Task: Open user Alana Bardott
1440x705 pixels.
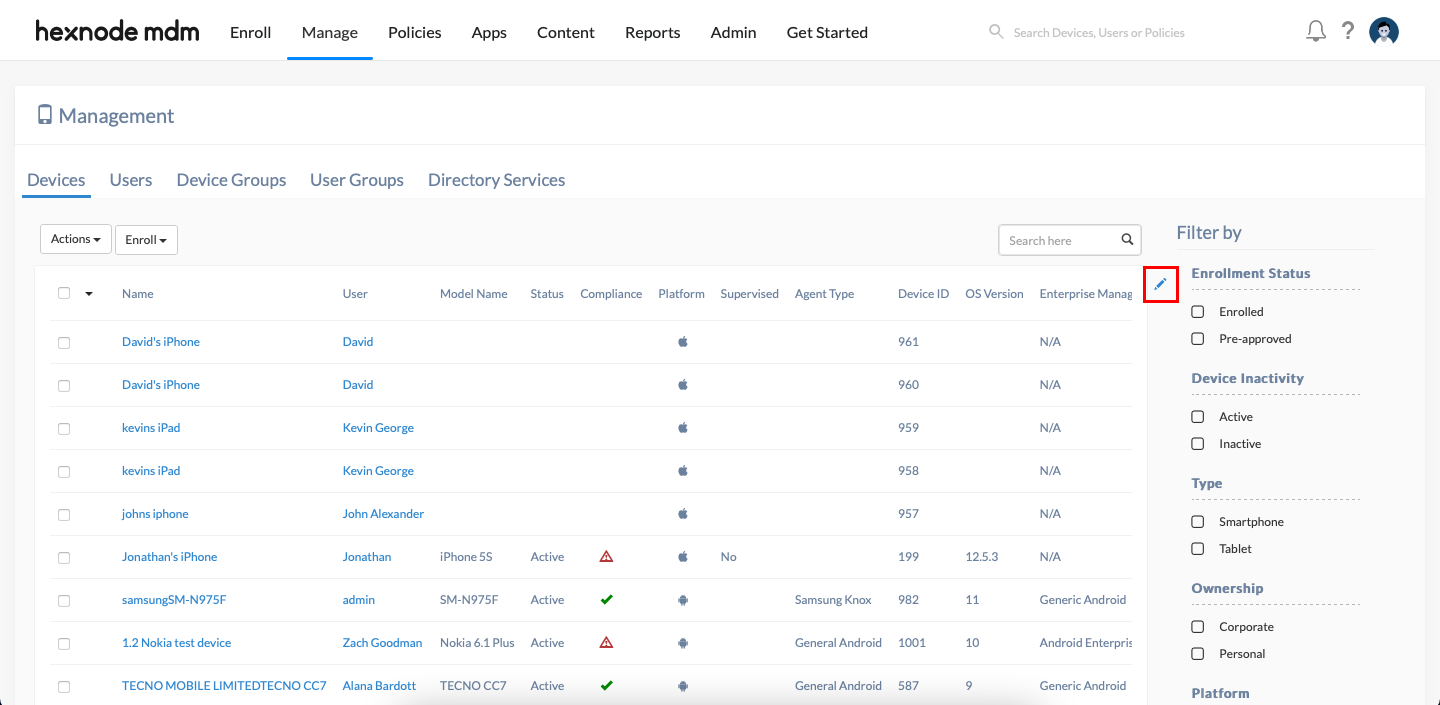Action: pyautogui.click(x=381, y=686)
